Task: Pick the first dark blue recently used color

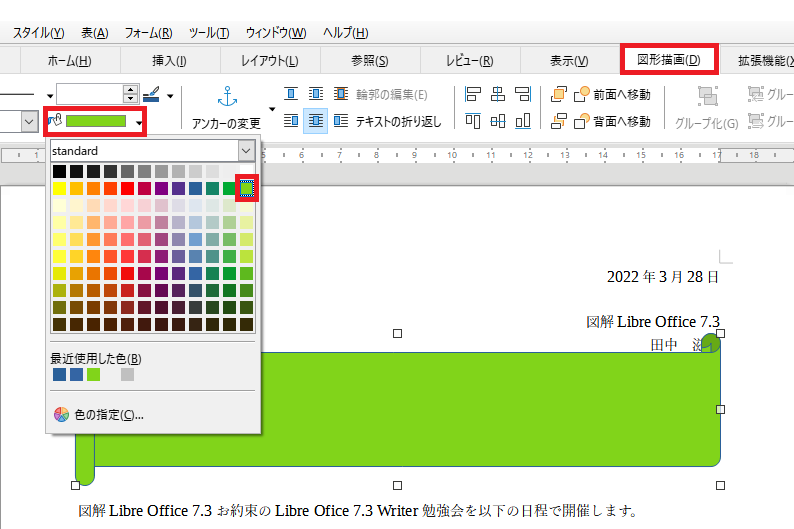Action: click(59, 375)
